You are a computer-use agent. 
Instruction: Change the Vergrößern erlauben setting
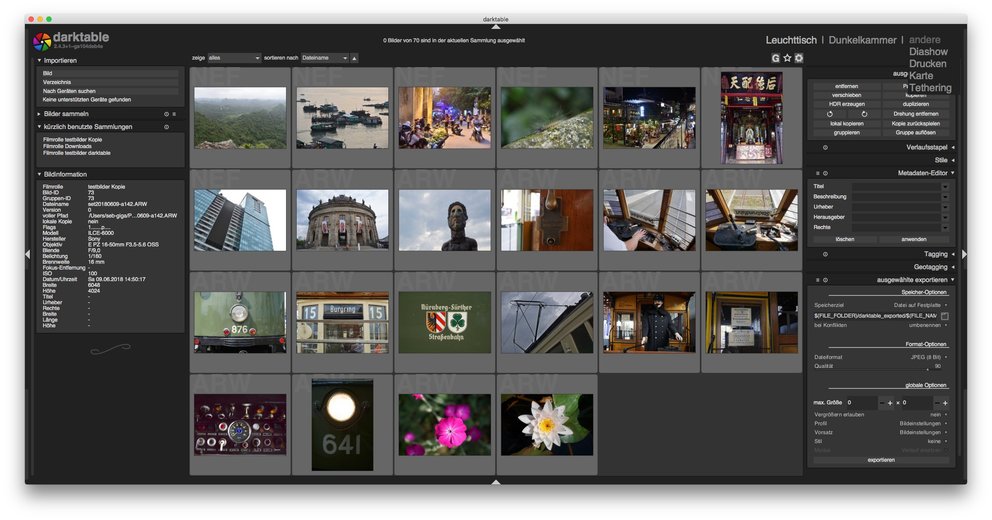coord(881,414)
